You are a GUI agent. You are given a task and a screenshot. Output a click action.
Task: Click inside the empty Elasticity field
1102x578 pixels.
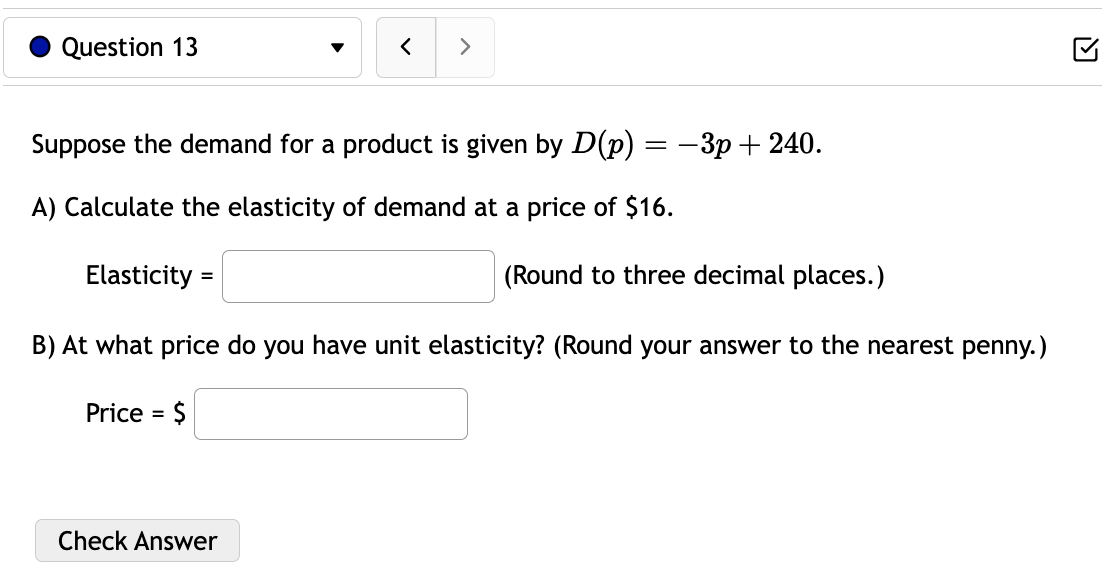357,276
